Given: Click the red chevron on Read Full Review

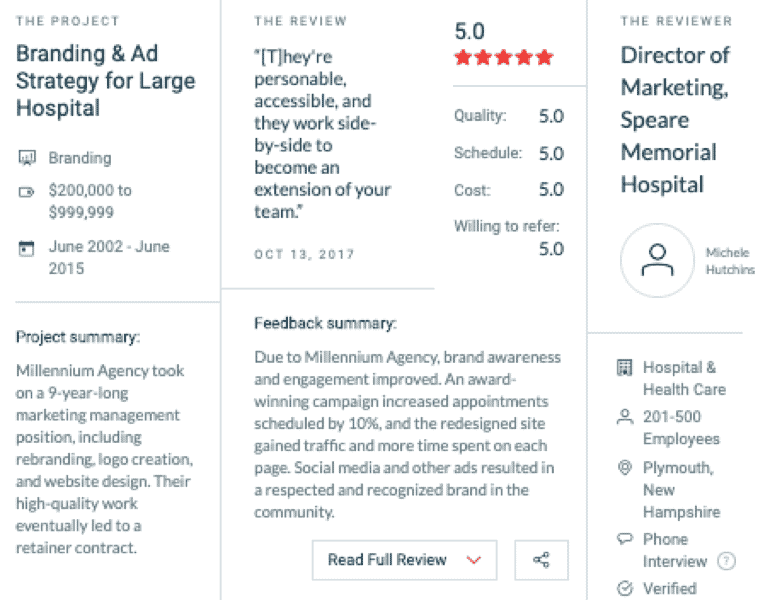Looking at the screenshot, I should tap(474, 560).
